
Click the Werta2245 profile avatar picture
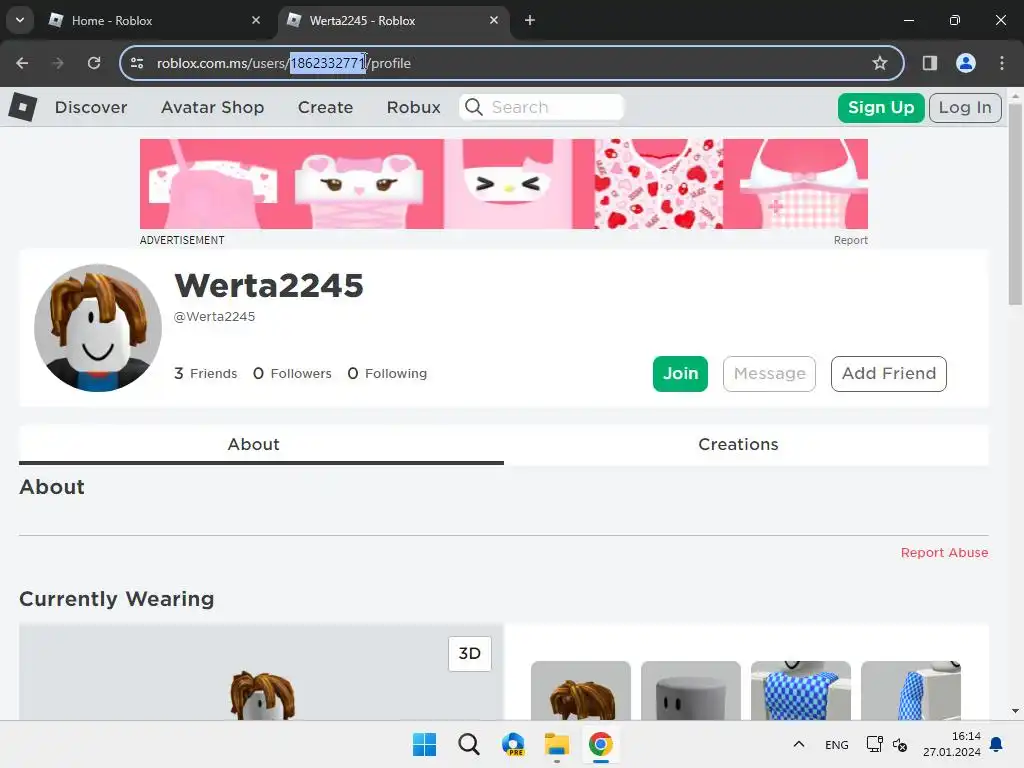[x=98, y=328]
